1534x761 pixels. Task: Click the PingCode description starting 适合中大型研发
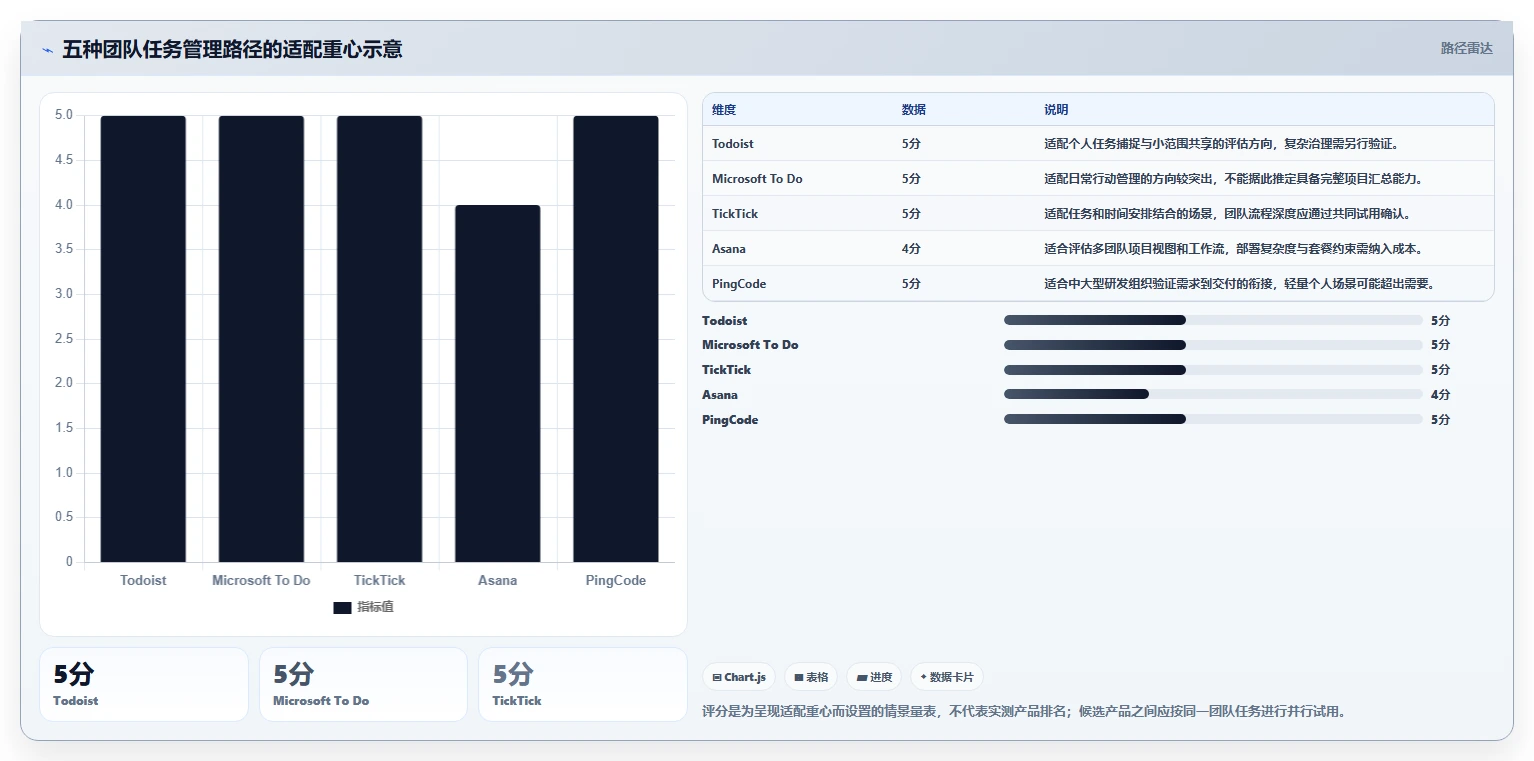pos(1240,284)
